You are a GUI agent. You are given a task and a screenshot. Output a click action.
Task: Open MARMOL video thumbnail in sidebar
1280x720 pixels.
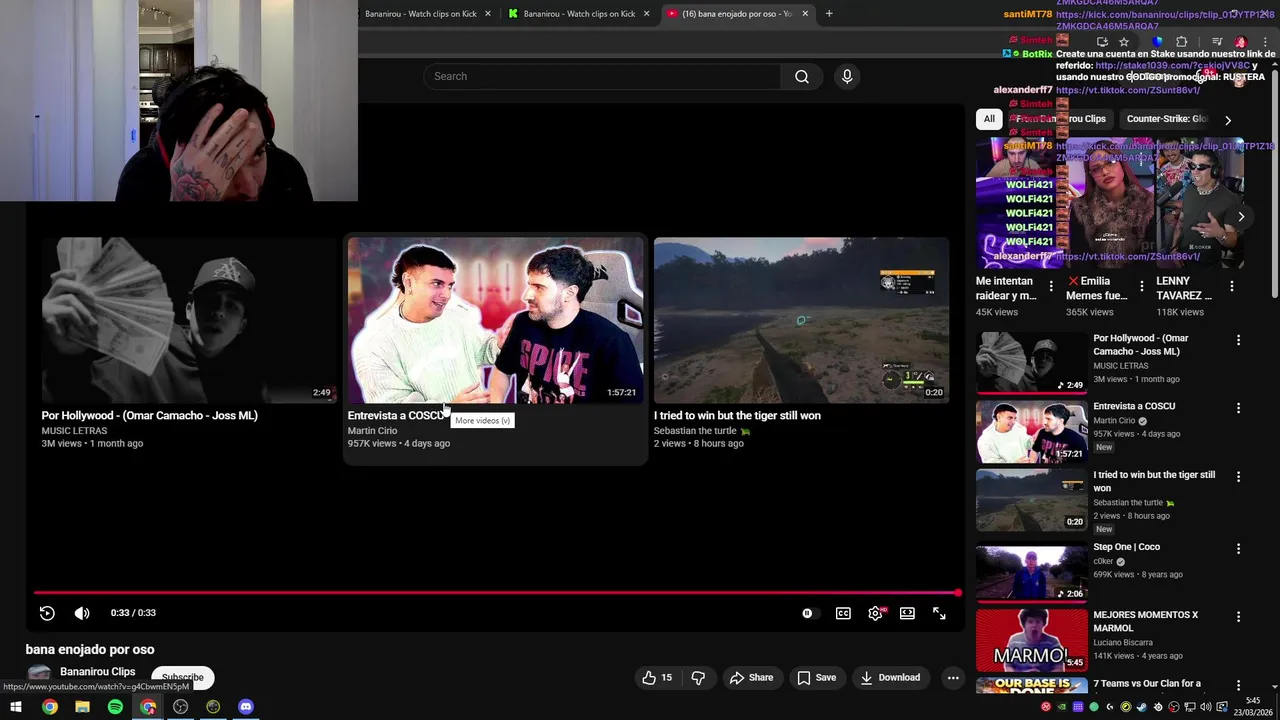click(1031, 640)
